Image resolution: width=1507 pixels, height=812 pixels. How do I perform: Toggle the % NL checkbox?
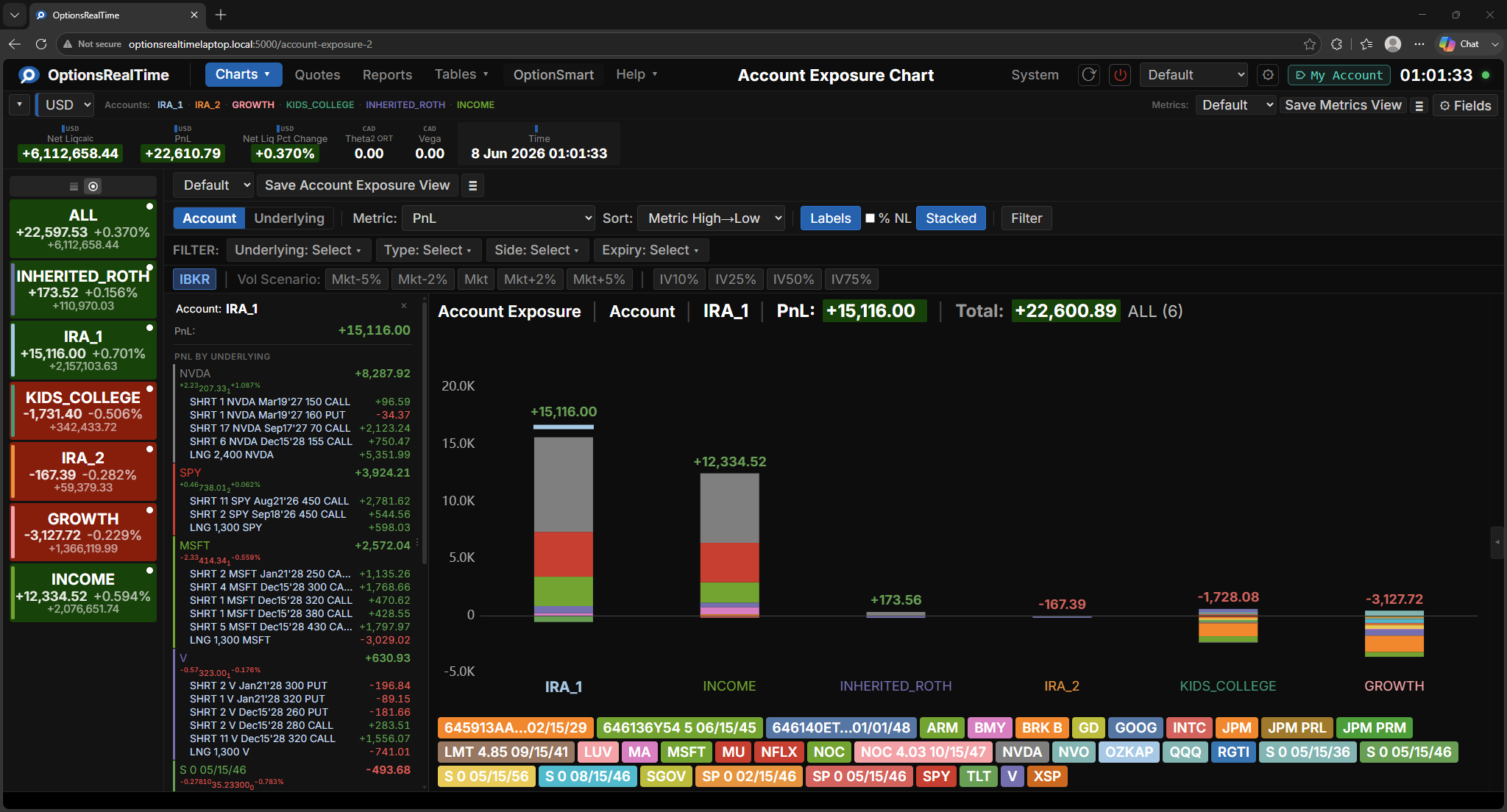click(x=870, y=218)
